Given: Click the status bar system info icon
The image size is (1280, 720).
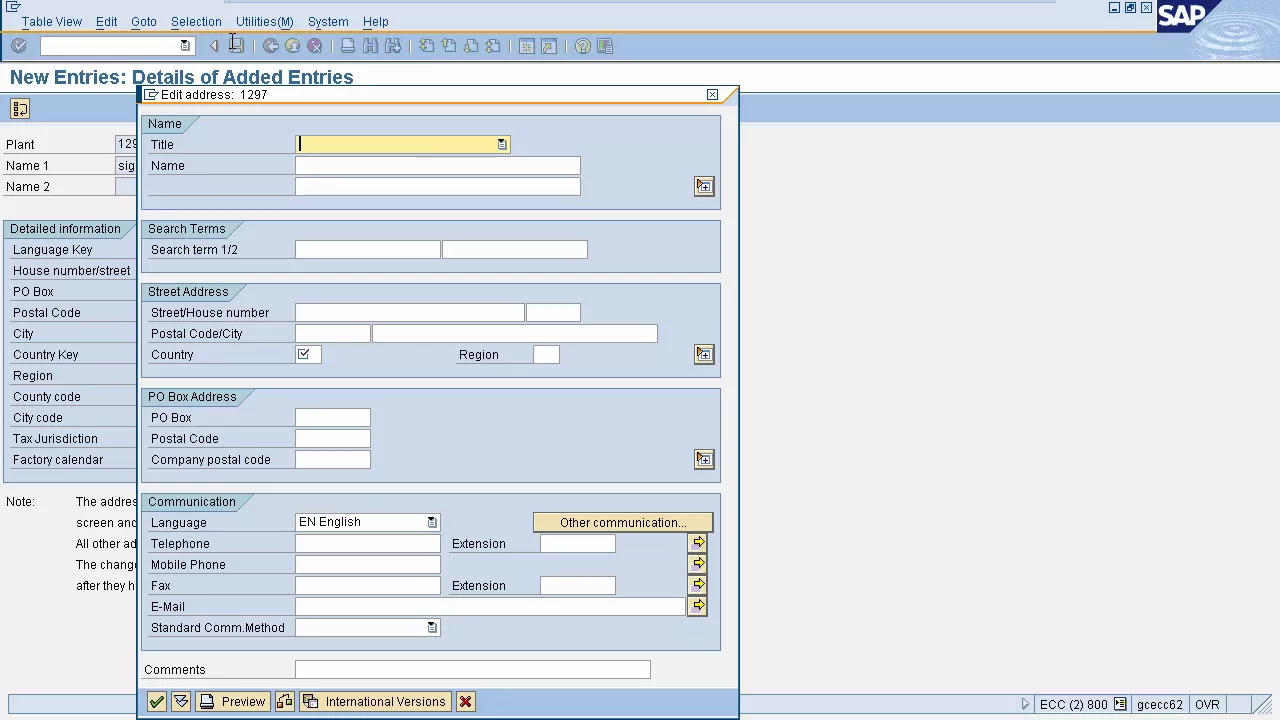Looking at the screenshot, I should point(1120,705).
